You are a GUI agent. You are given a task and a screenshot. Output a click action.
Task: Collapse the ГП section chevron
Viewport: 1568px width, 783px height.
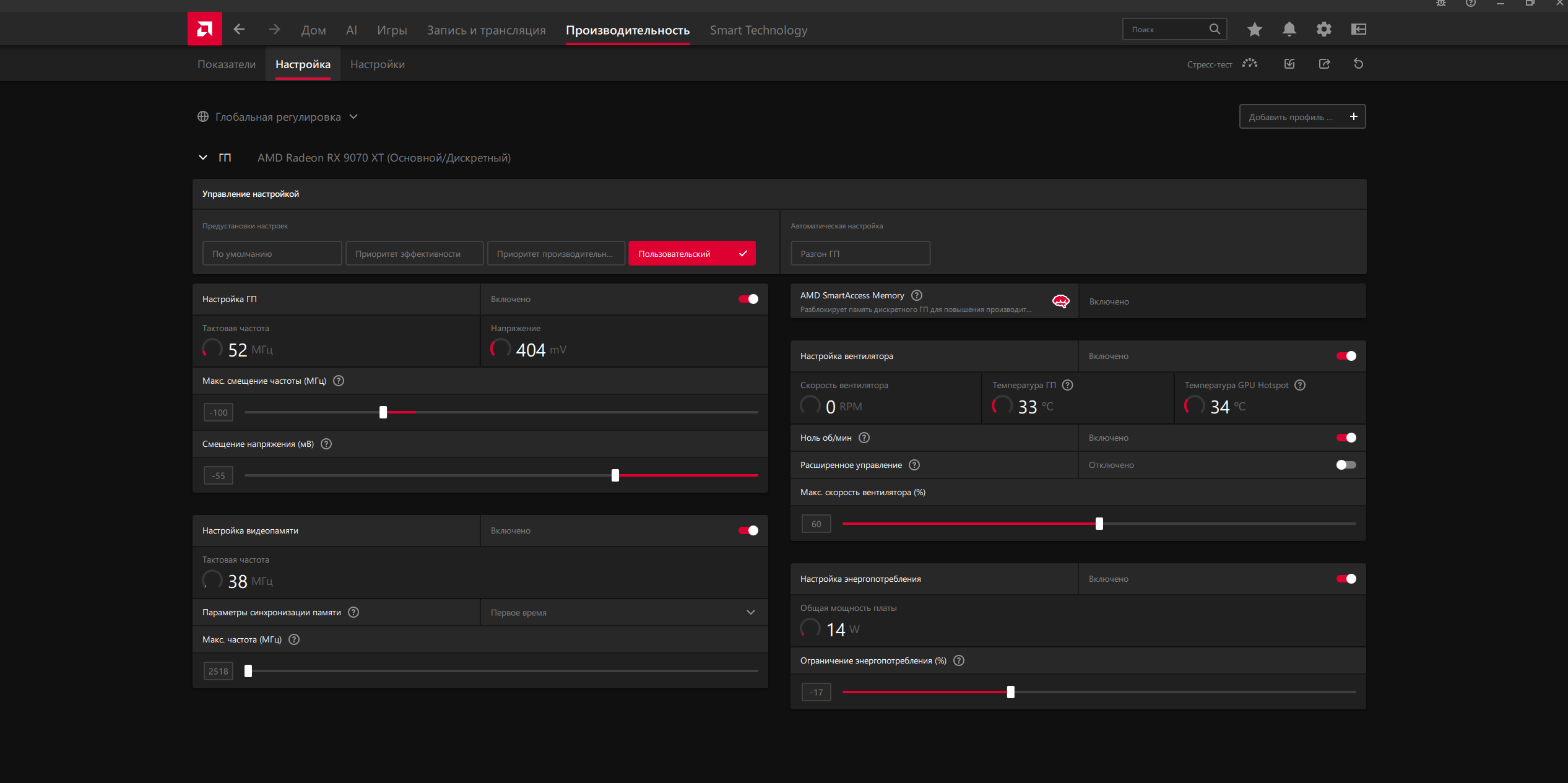(x=202, y=158)
